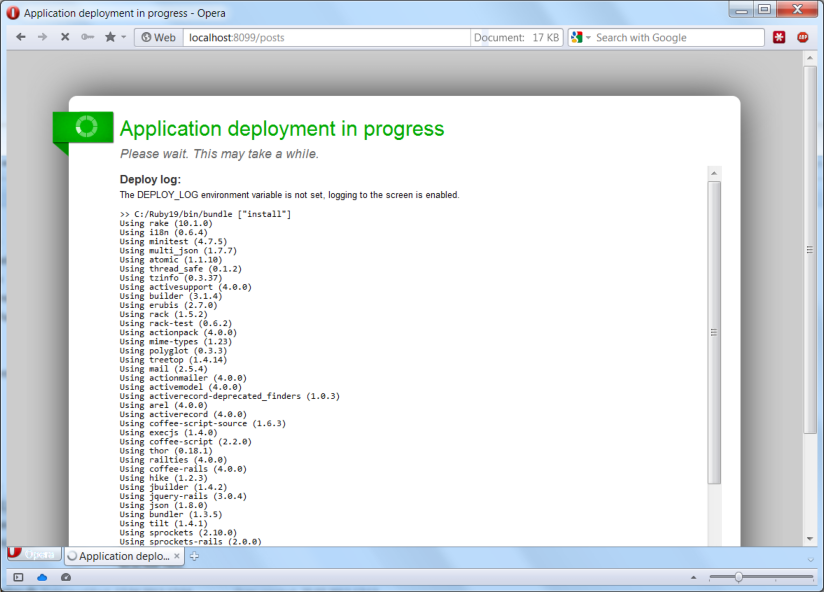824x592 pixels.
Task: Open the Opera menu button
Action: pyautogui.click(x=30, y=555)
